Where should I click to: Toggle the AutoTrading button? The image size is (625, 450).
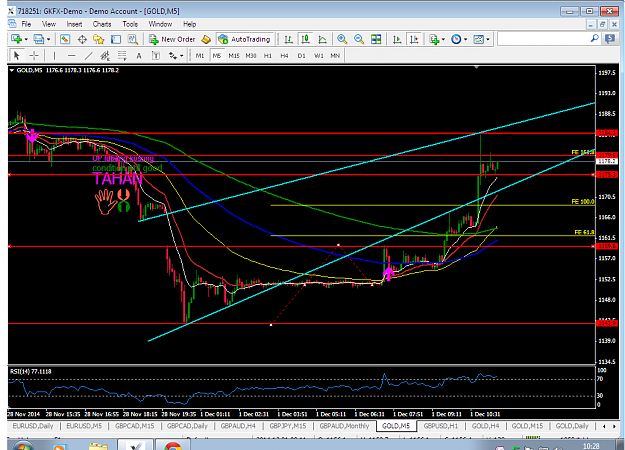pyautogui.click(x=245, y=39)
